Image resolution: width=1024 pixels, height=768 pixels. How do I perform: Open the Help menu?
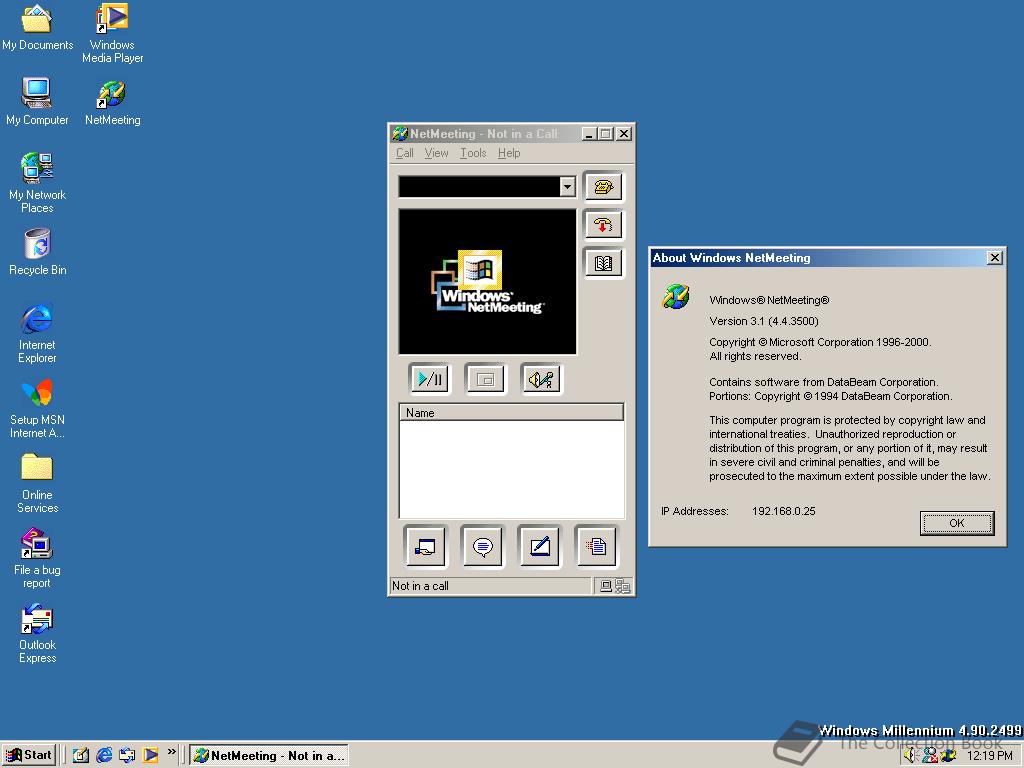509,153
